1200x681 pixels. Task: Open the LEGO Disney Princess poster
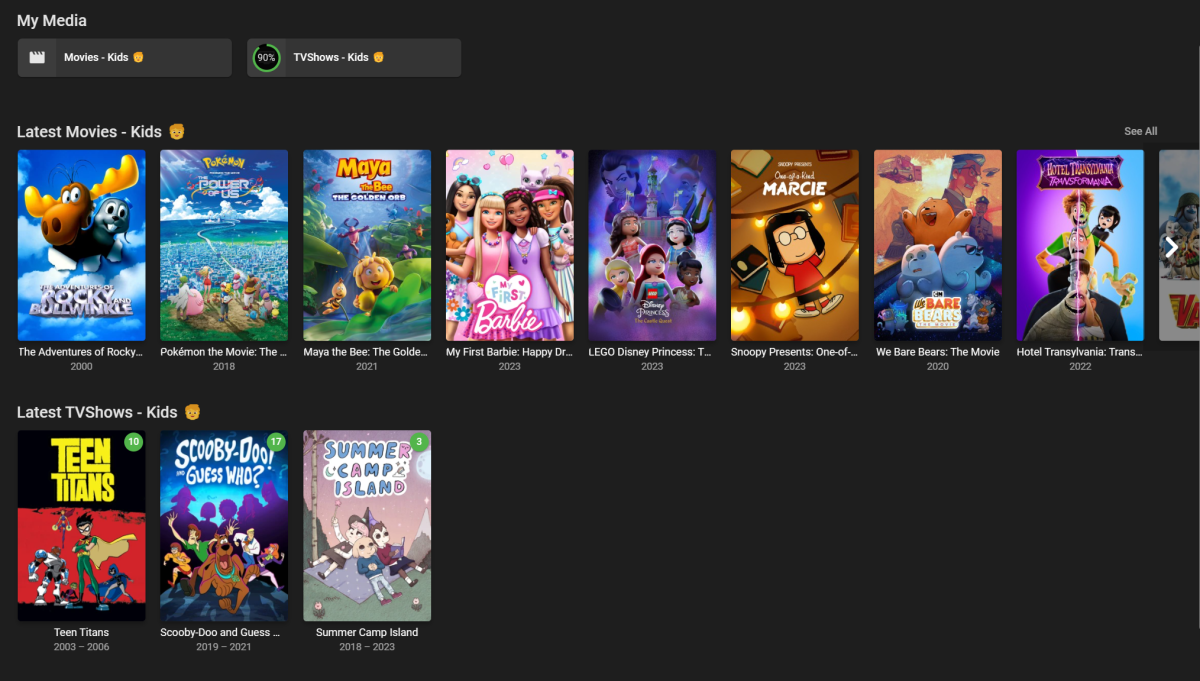(x=652, y=245)
